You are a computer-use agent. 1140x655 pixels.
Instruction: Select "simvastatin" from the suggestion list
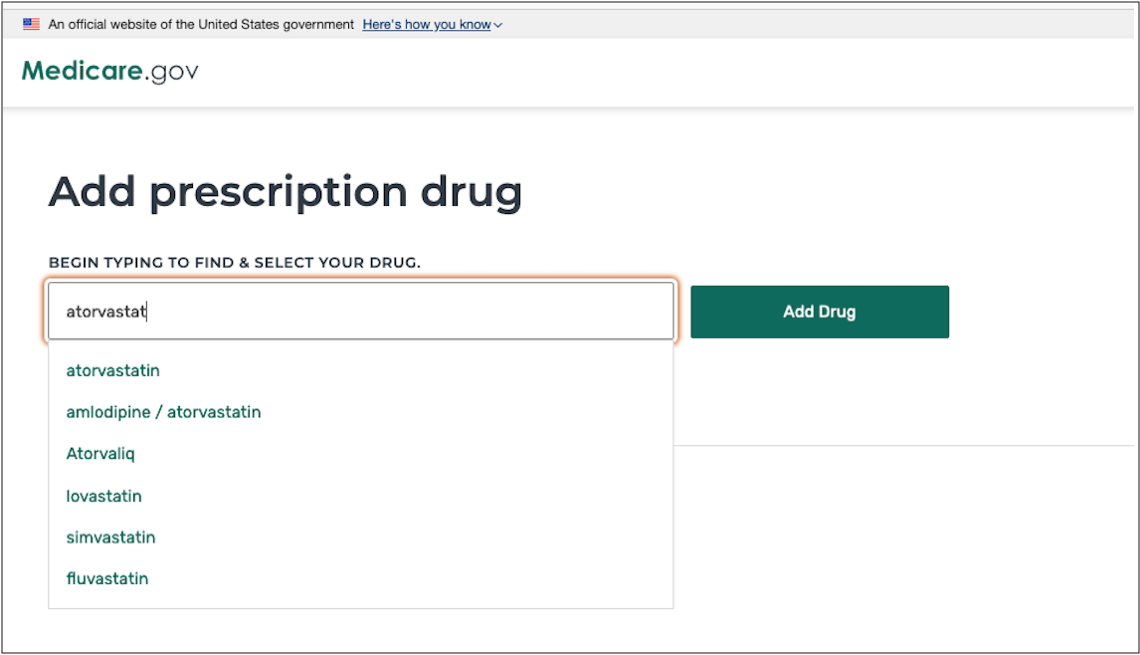click(x=110, y=537)
